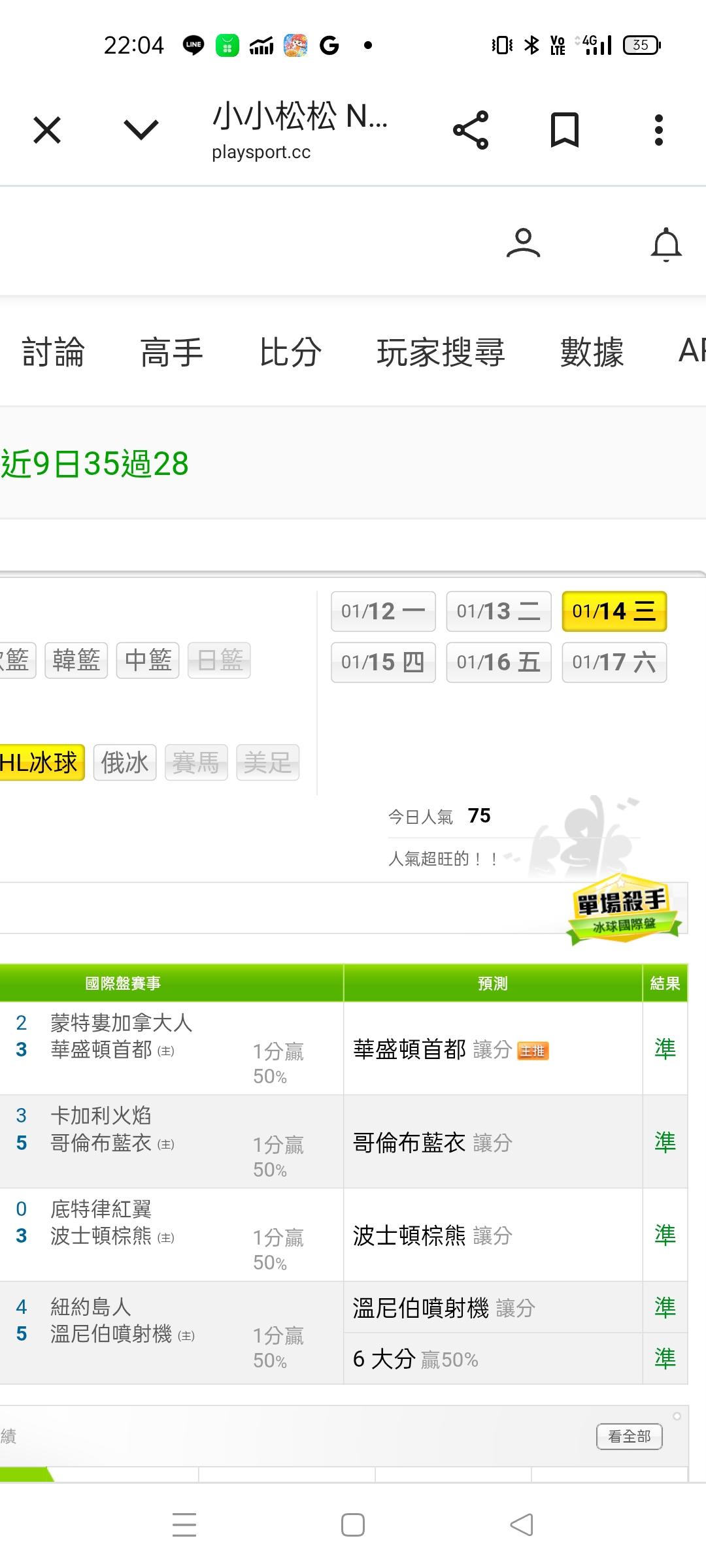
Task: Select date 01/12 一
Action: 383,612
